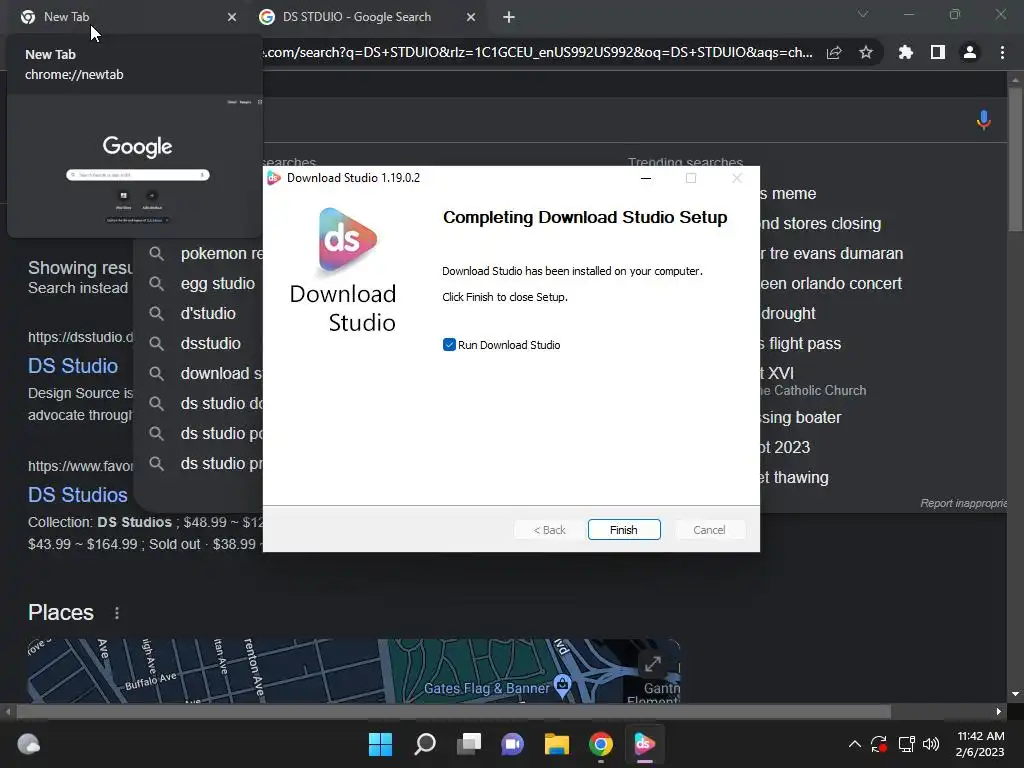Screen dimensions: 1024x768
Task: Show hidden system tray icons
Action: tap(854, 744)
